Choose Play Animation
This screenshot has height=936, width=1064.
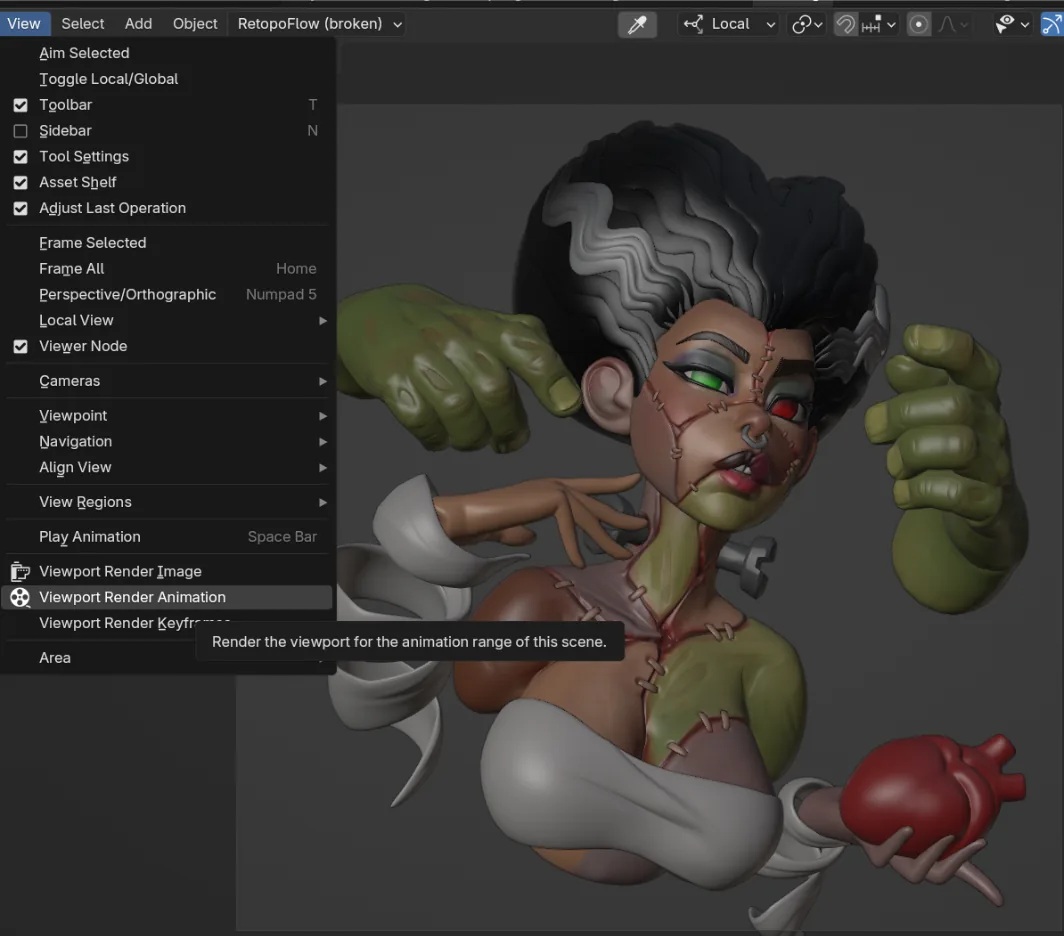(x=168, y=536)
